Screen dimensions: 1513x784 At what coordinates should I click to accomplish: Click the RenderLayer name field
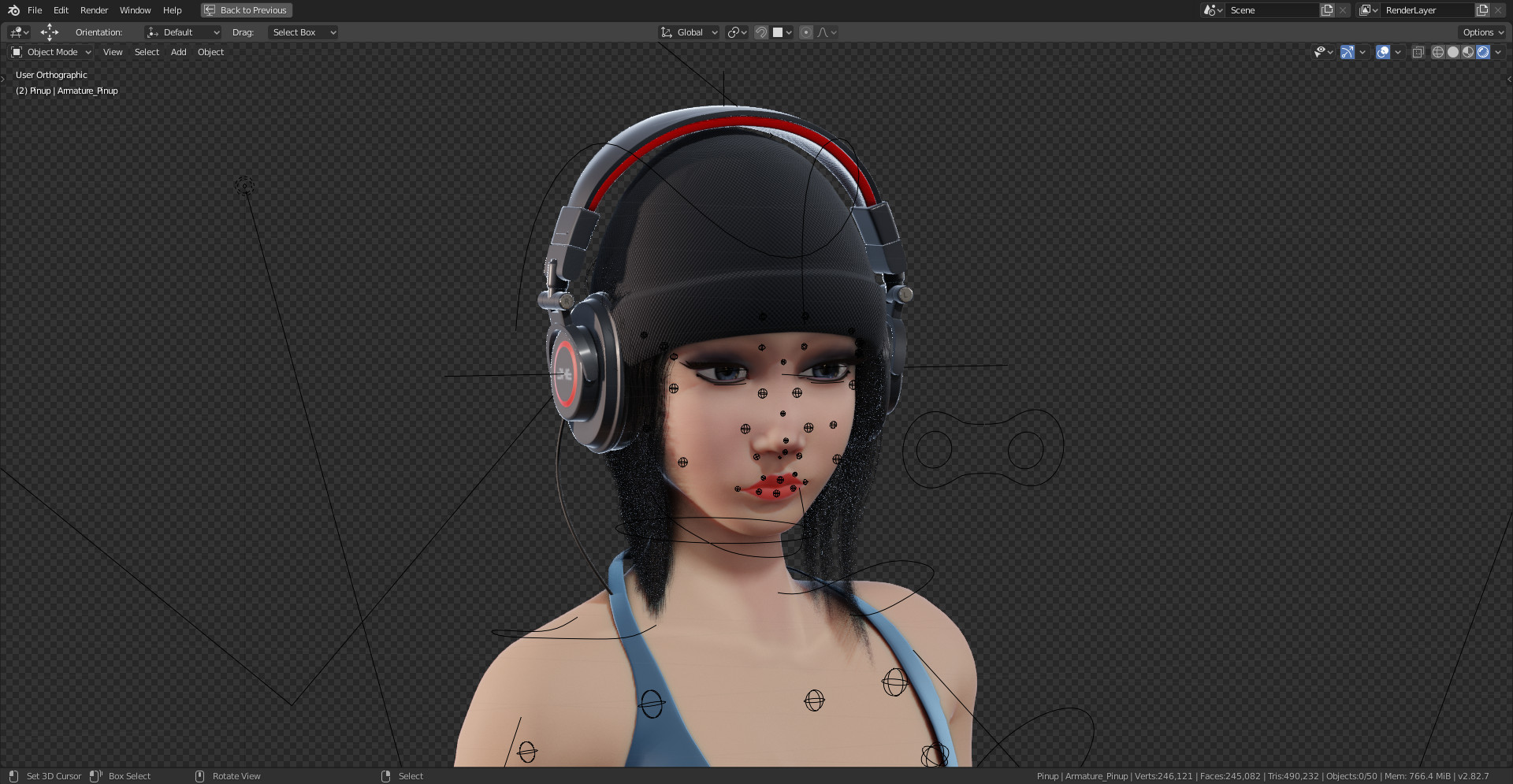1428,10
